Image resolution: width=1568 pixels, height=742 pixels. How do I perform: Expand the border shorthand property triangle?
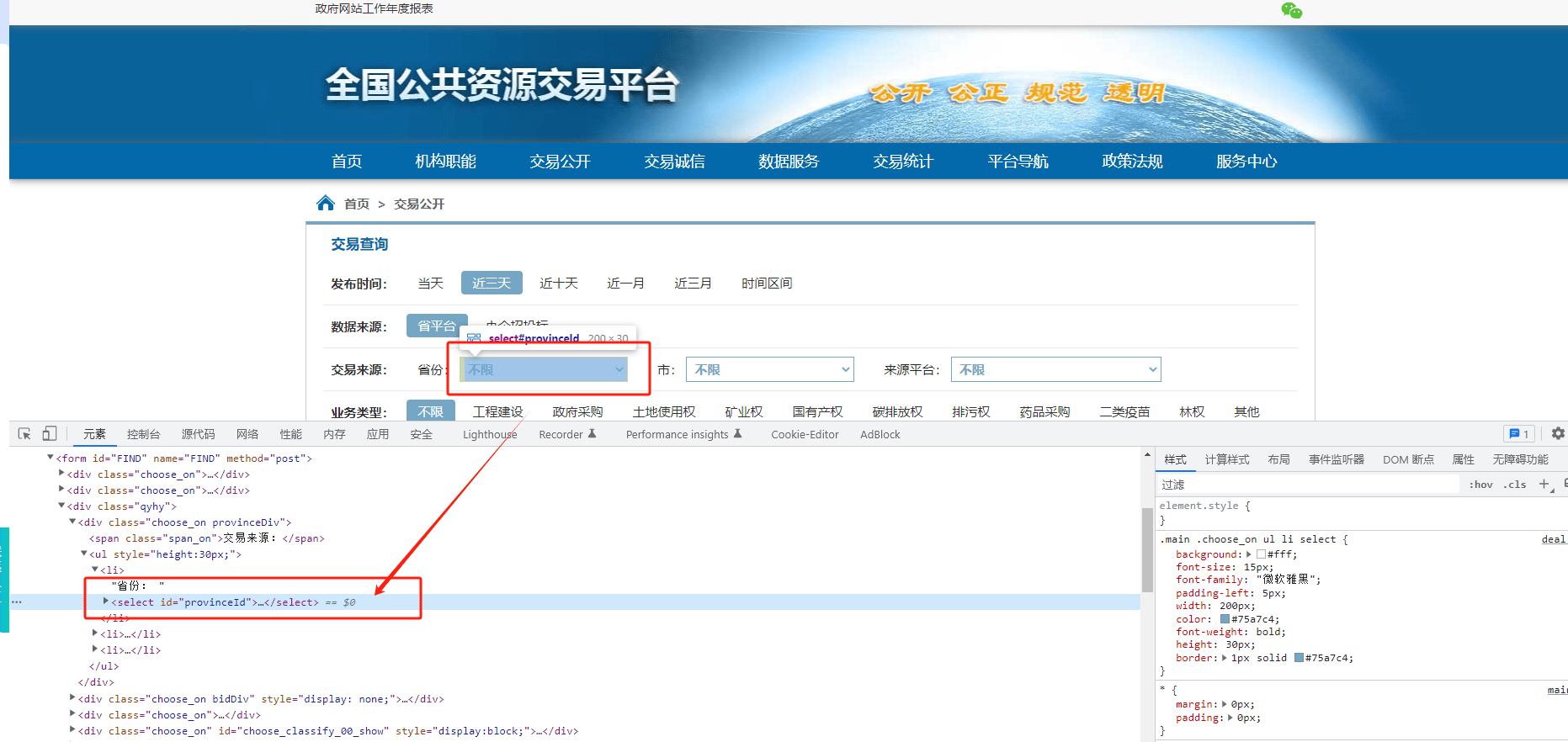coord(1225,658)
